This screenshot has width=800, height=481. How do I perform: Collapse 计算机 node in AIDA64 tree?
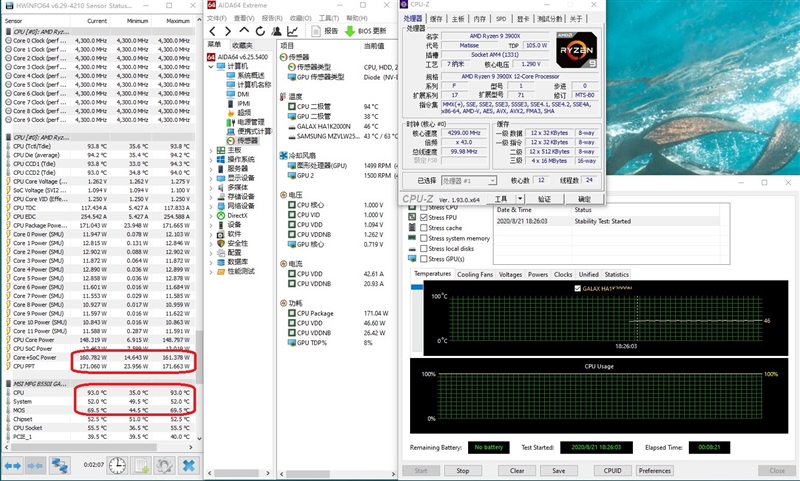211,66
